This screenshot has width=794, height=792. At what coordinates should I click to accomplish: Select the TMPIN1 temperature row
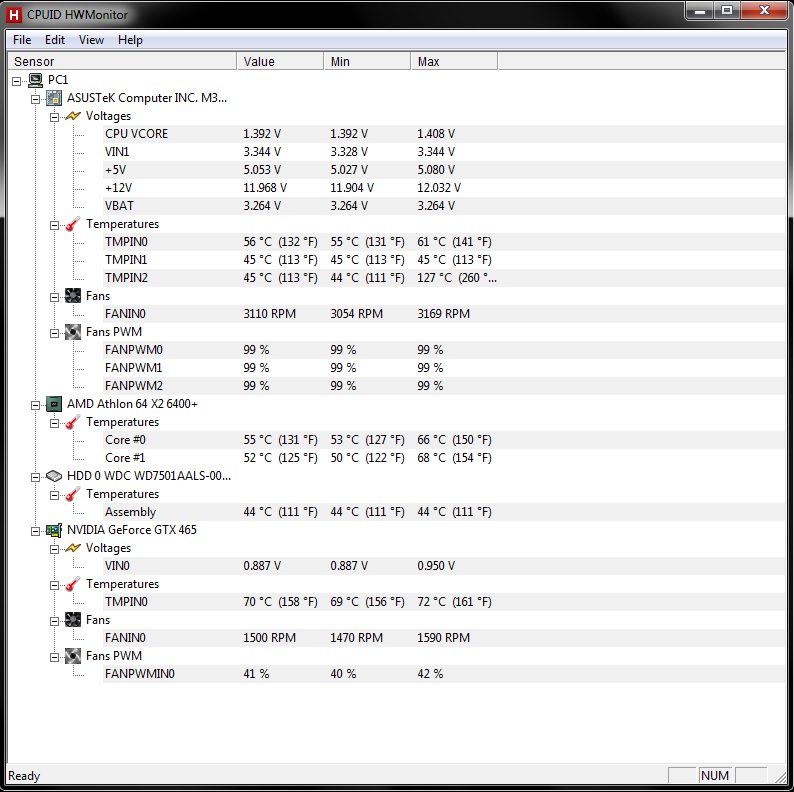coord(444,260)
